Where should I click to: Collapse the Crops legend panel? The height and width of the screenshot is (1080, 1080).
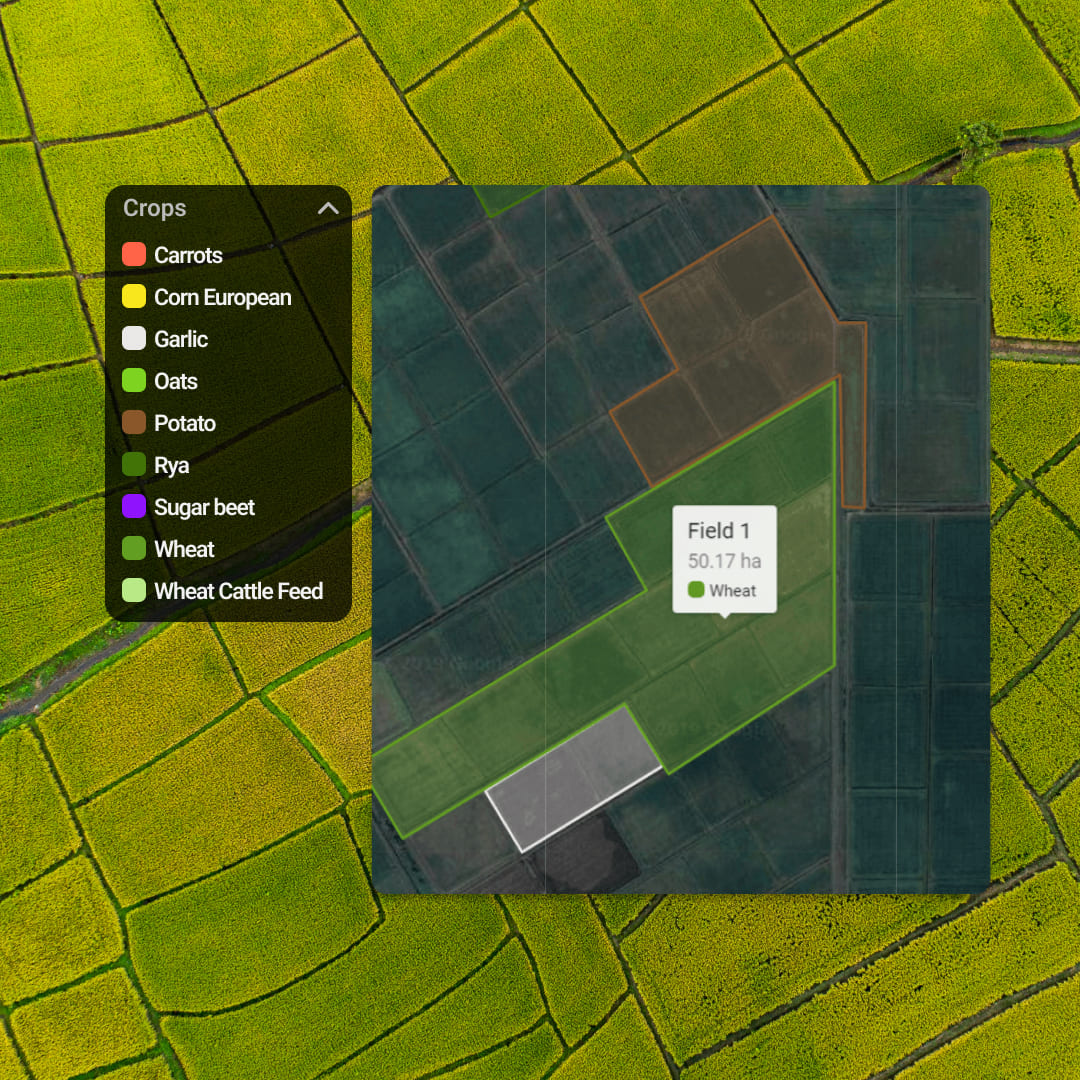(x=328, y=209)
